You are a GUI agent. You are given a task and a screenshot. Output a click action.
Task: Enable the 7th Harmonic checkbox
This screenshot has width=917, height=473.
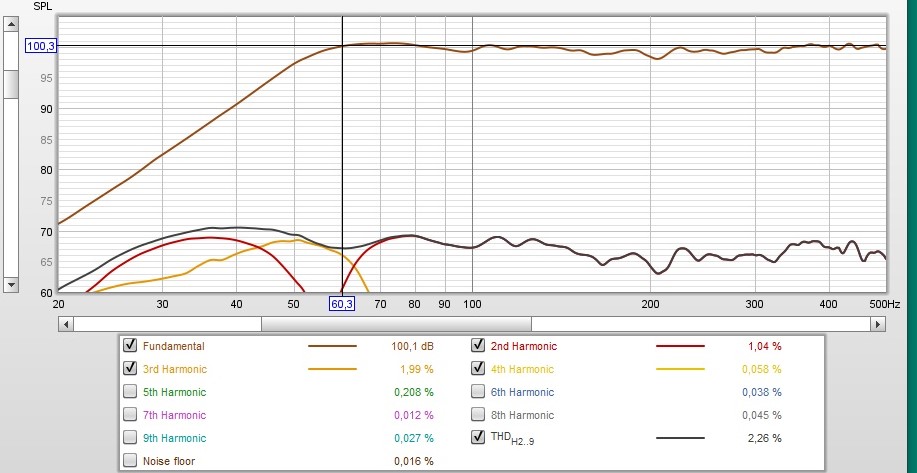pos(130,415)
